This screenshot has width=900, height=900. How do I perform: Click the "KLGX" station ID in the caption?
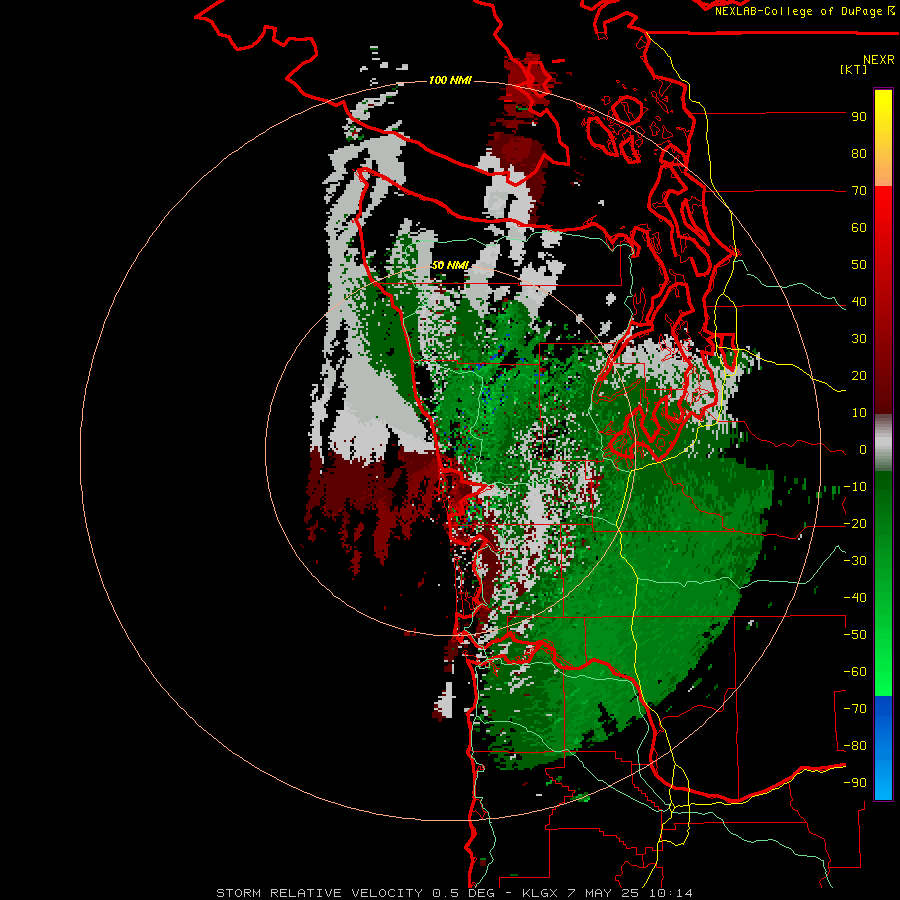pyautogui.click(x=540, y=893)
